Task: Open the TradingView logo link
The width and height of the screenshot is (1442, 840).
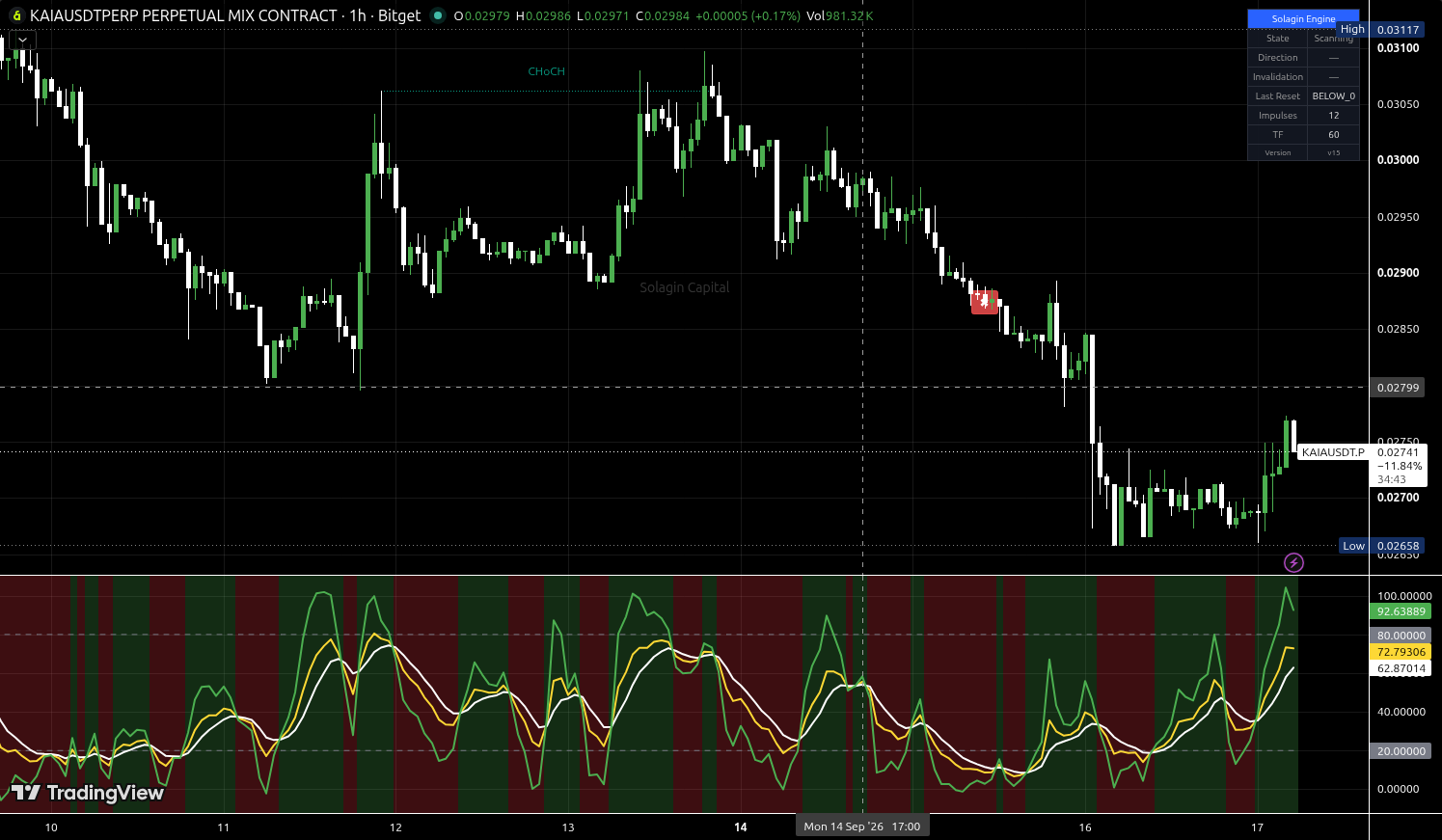Action: click(87, 793)
